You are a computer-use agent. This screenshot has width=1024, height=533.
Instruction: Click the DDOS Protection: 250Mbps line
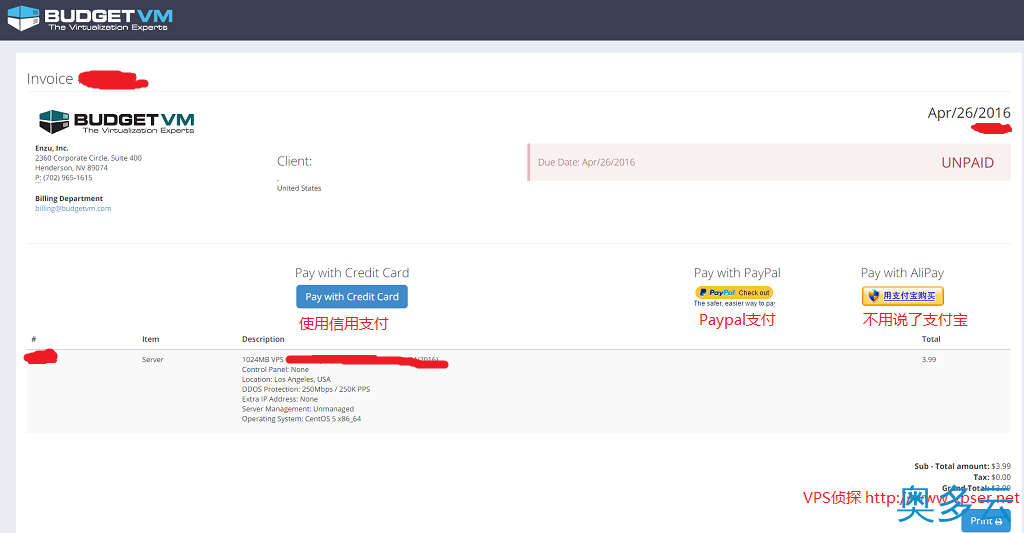click(x=306, y=389)
